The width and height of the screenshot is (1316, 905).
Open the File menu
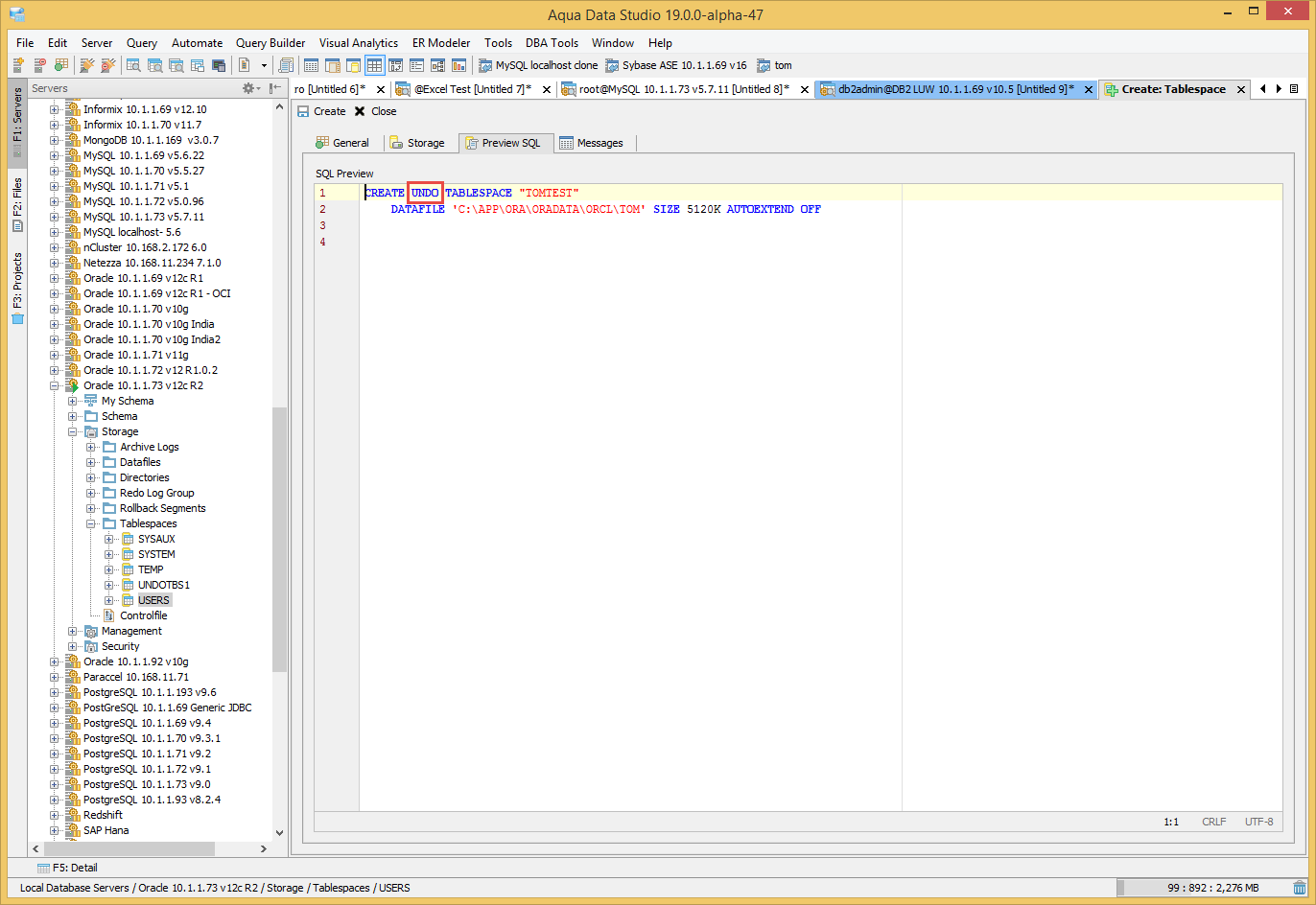click(x=25, y=43)
